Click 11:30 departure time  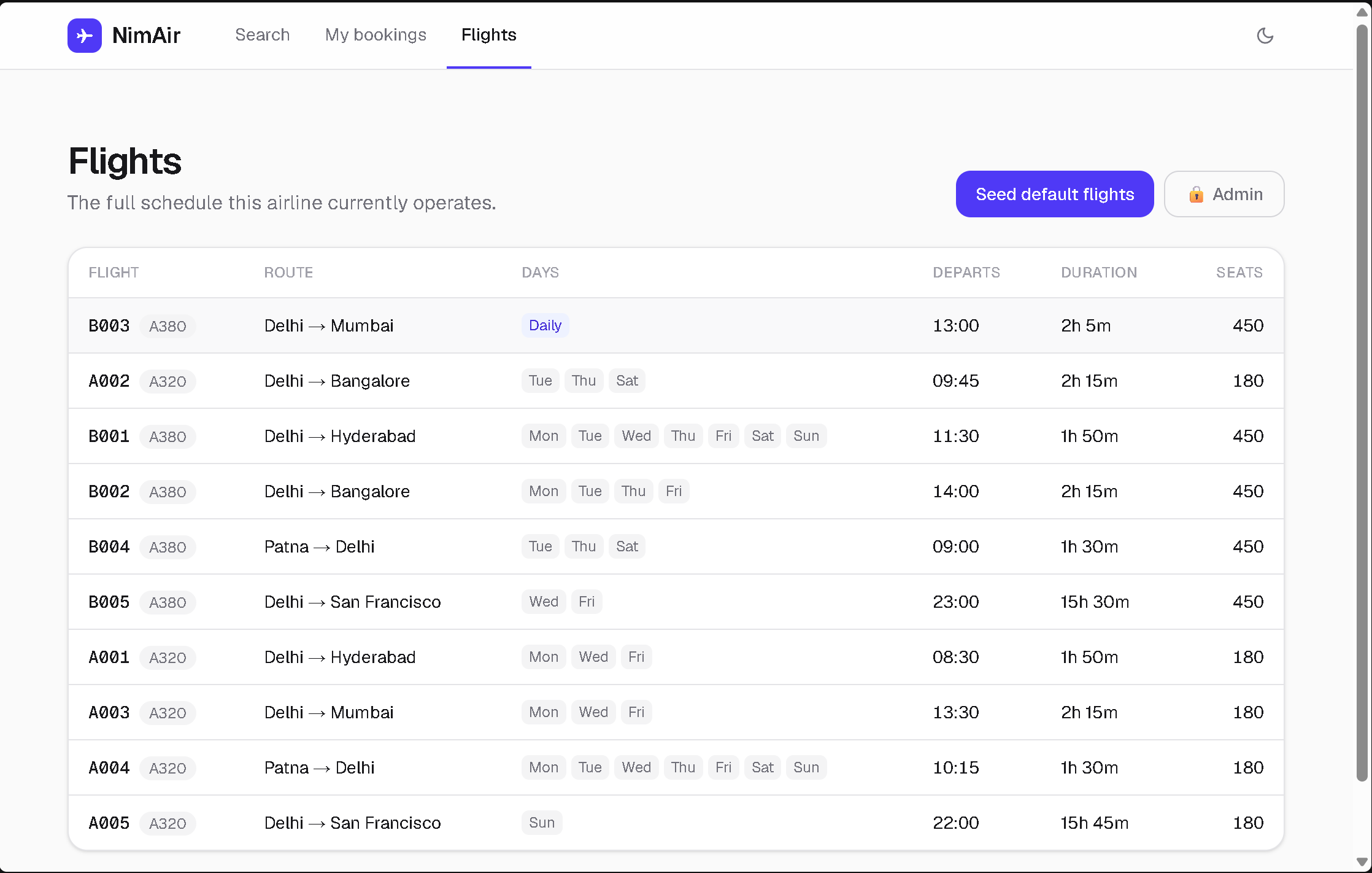[955, 436]
